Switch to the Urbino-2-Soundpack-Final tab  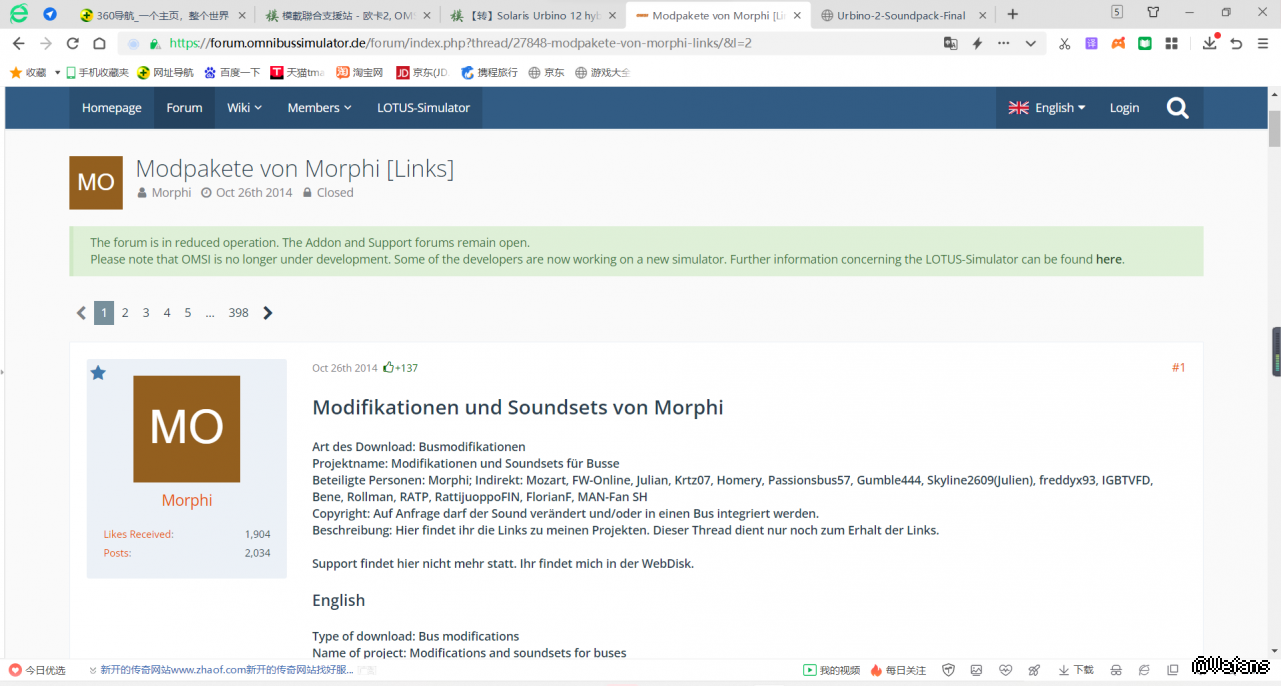coord(900,15)
